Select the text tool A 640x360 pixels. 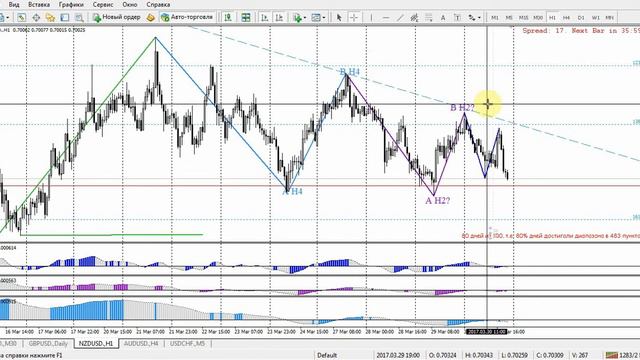(x=443, y=17)
